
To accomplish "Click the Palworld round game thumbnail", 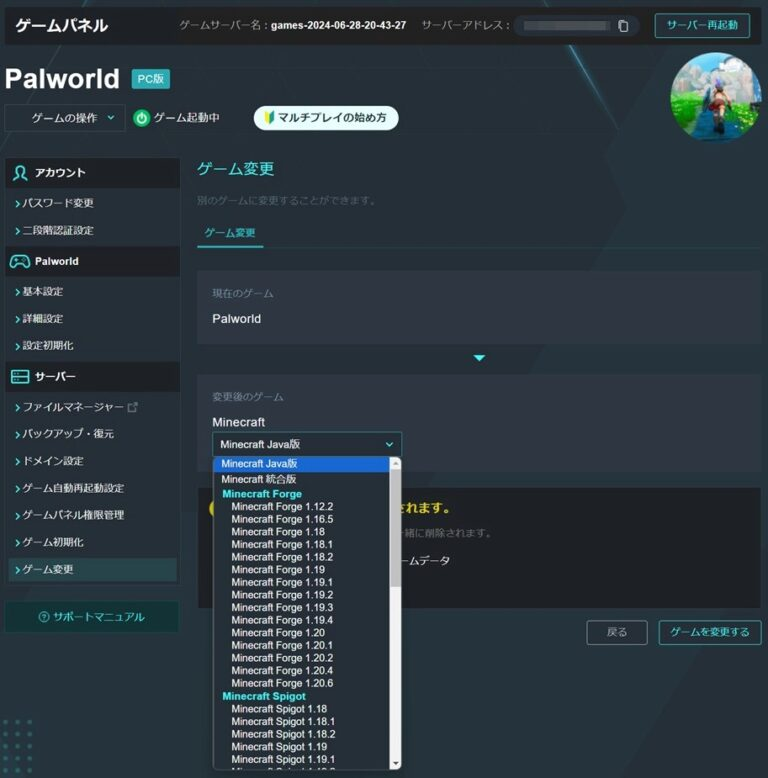I will point(715,97).
